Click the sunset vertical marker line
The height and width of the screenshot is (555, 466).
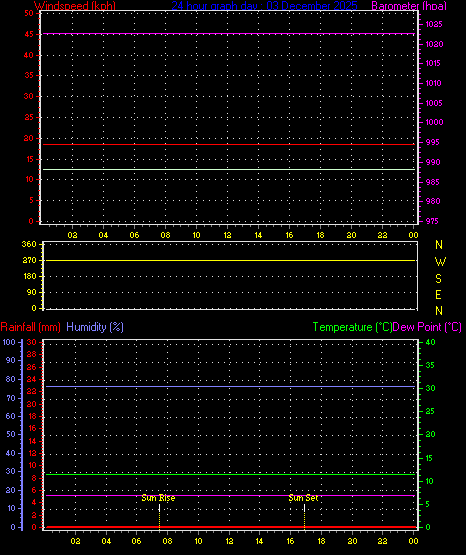tap(304, 516)
